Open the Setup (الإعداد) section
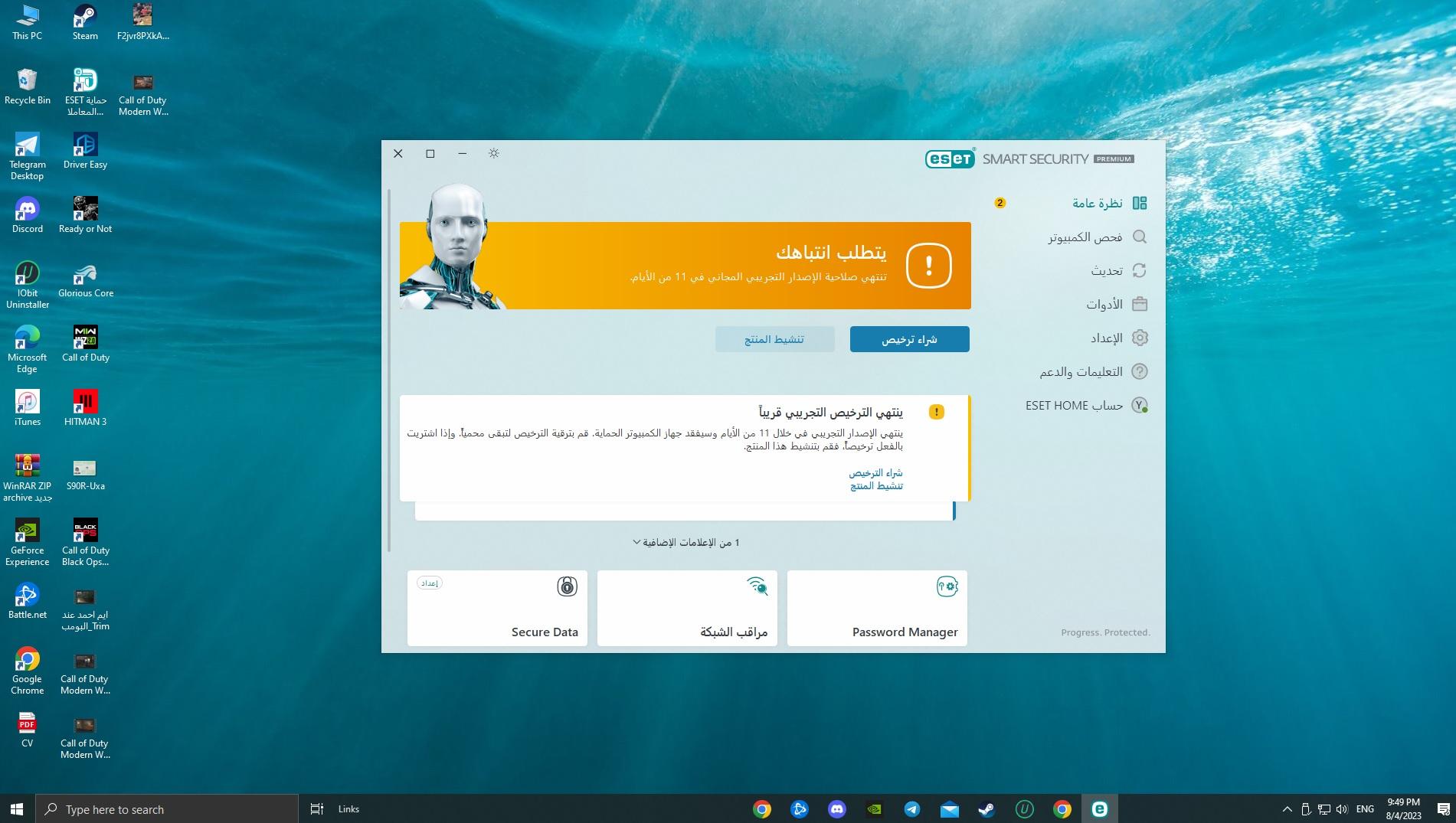This screenshot has height=823, width=1456. [1119, 338]
